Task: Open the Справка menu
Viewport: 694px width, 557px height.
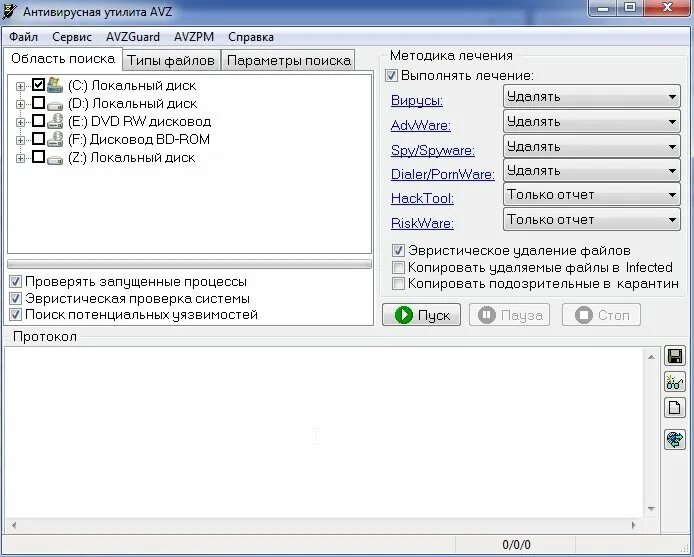Action: (251, 37)
